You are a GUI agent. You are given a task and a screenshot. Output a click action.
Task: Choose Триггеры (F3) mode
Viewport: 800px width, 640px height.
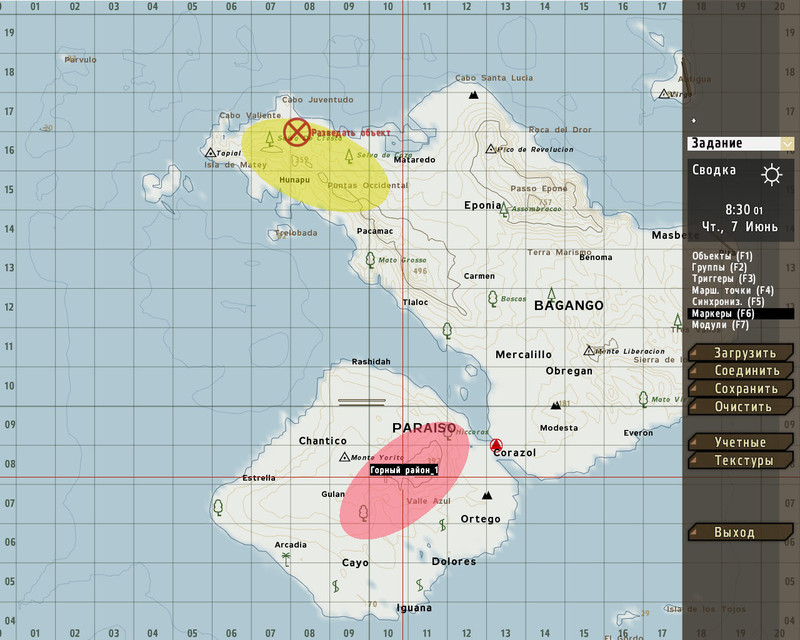tap(723, 279)
